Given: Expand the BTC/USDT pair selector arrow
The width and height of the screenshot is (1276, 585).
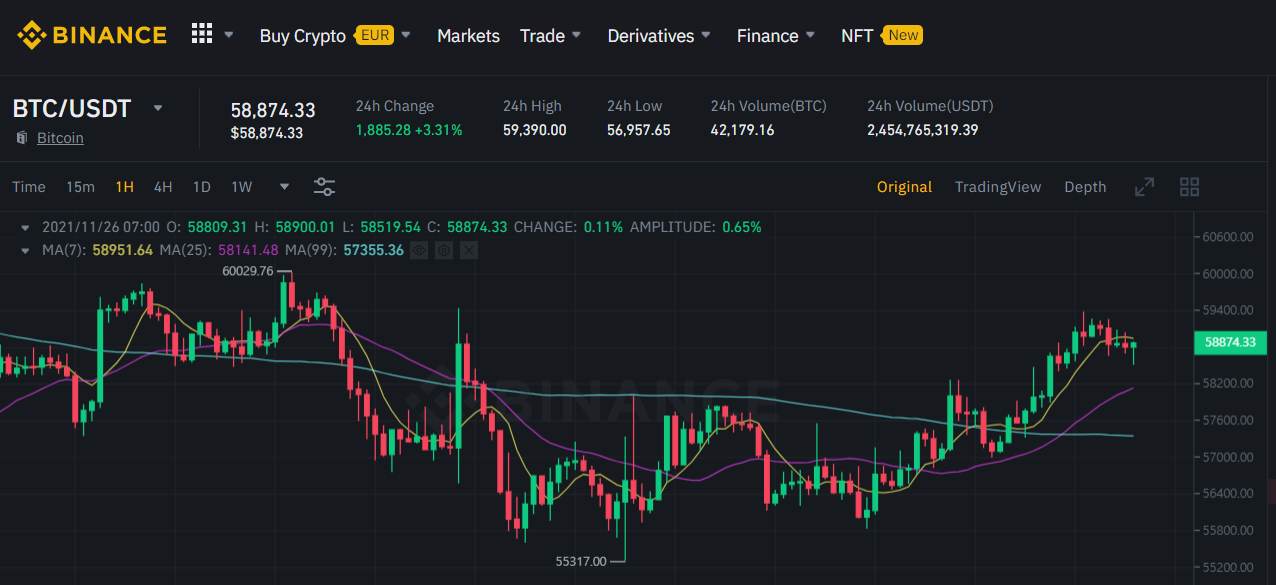Looking at the screenshot, I should point(157,108).
